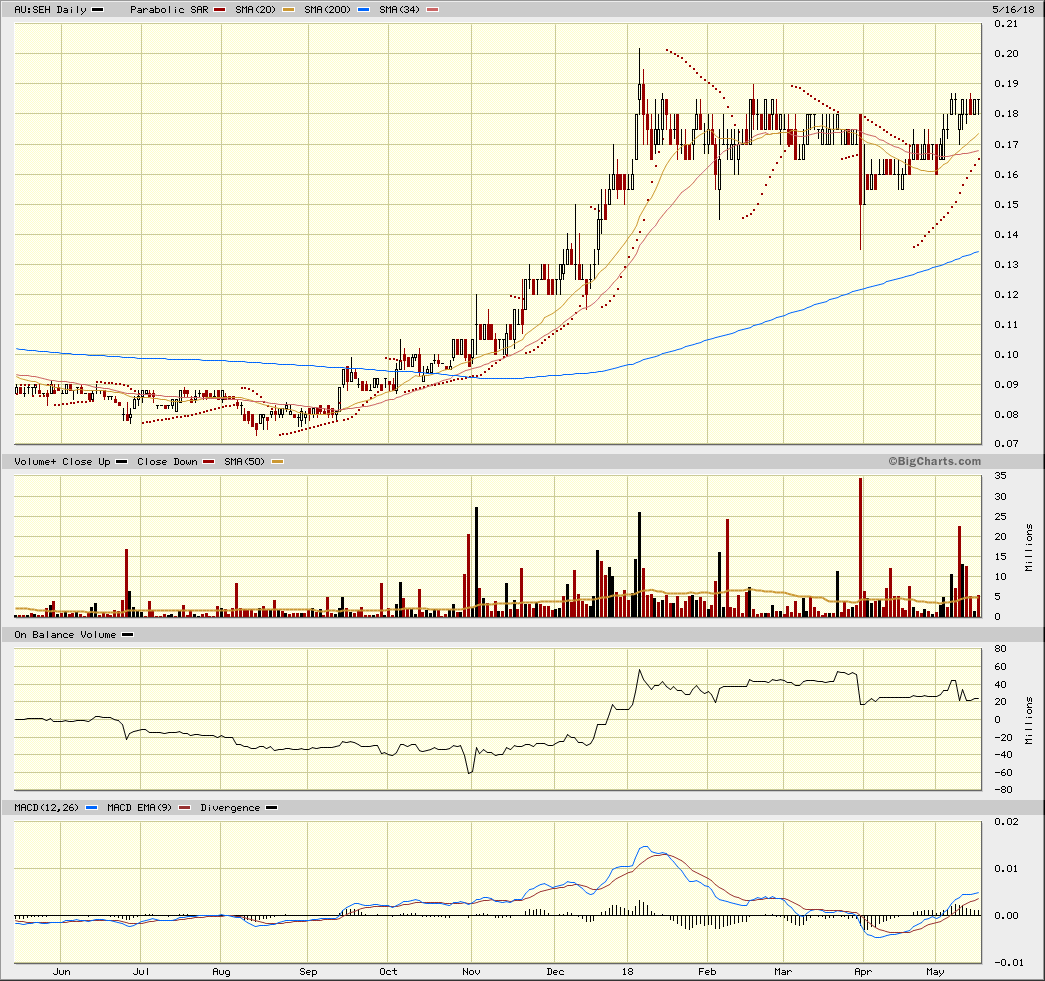This screenshot has width=1045, height=981.
Task: Click the May month label
Action: tap(935, 972)
